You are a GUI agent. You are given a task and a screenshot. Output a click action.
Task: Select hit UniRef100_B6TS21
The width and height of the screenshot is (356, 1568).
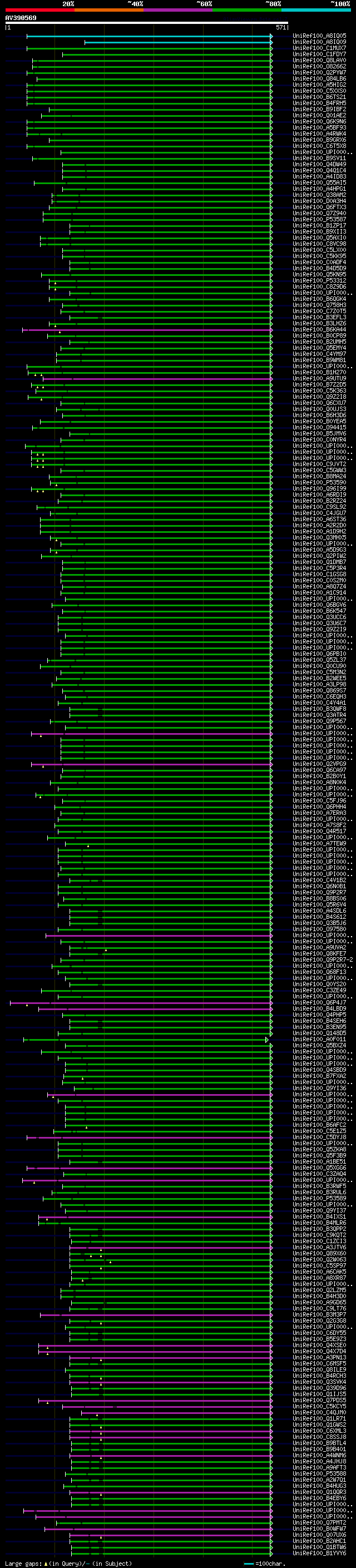click(319, 97)
